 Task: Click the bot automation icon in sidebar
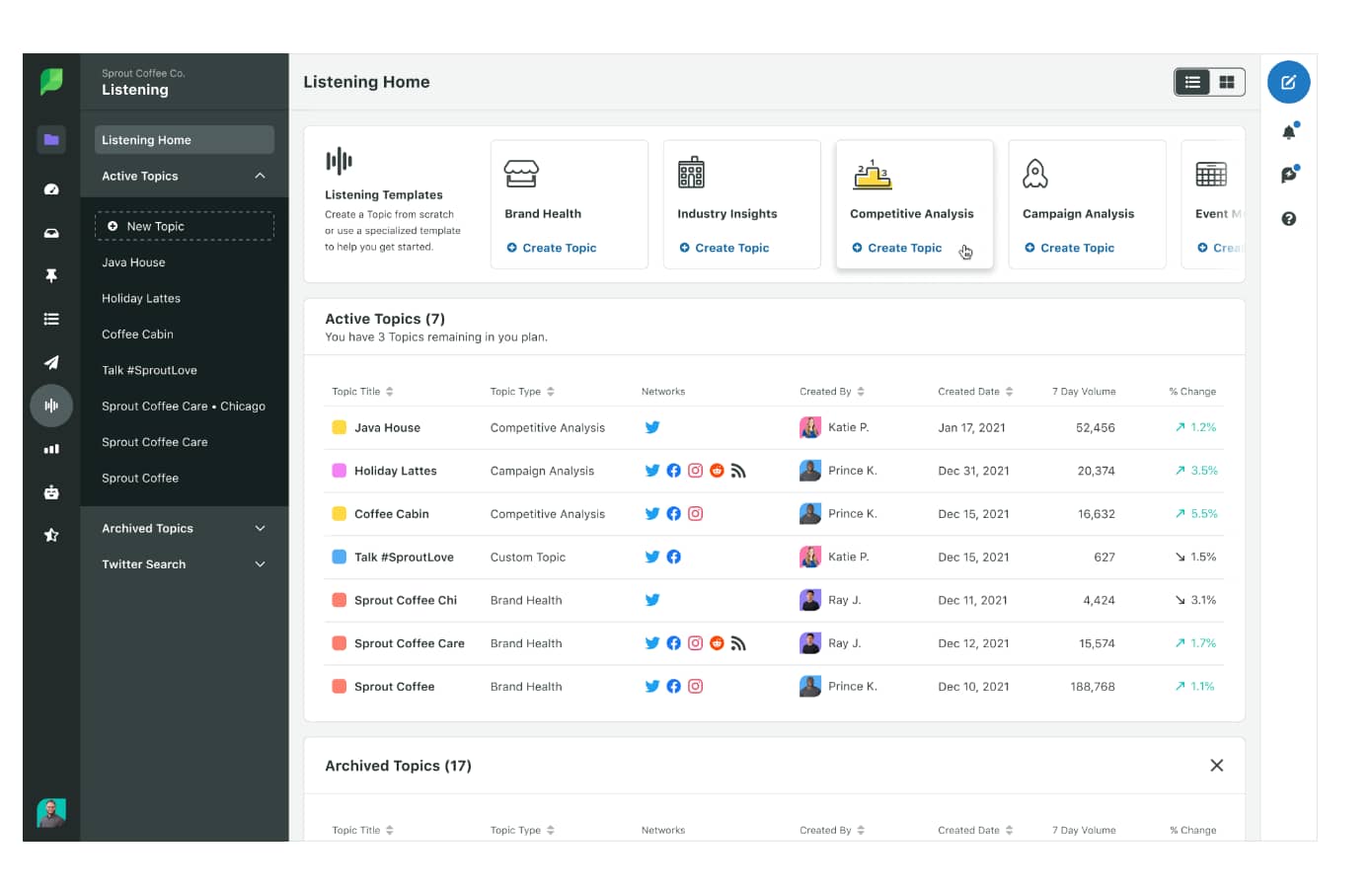pos(50,492)
